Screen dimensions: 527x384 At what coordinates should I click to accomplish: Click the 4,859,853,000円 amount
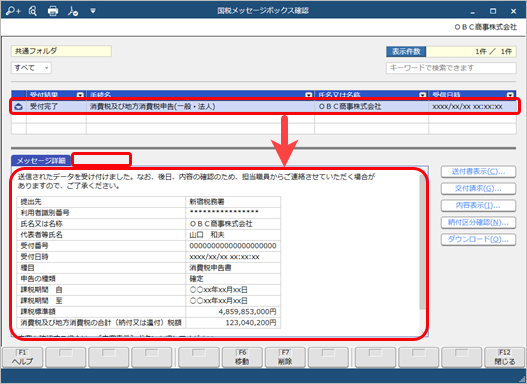pyautogui.click(x=247, y=312)
